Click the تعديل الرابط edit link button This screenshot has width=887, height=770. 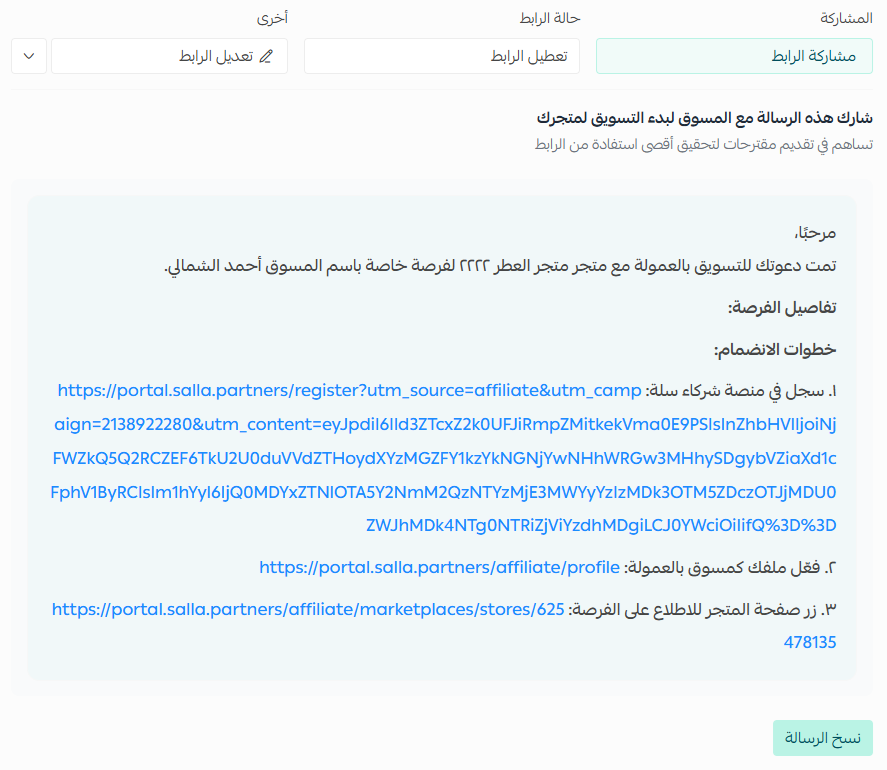pos(169,56)
